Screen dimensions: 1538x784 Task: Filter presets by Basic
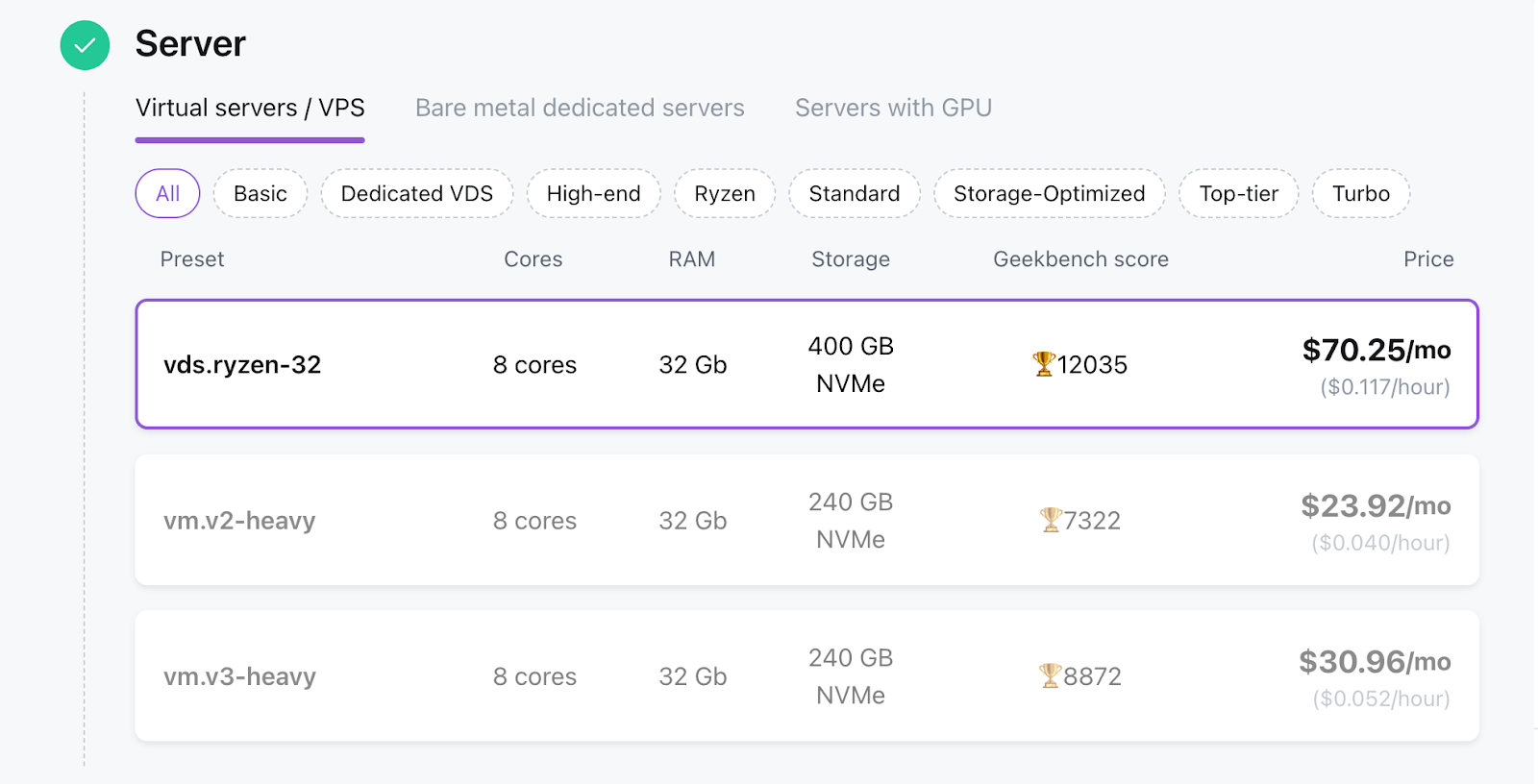pyautogui.click(x=260, y=193)
